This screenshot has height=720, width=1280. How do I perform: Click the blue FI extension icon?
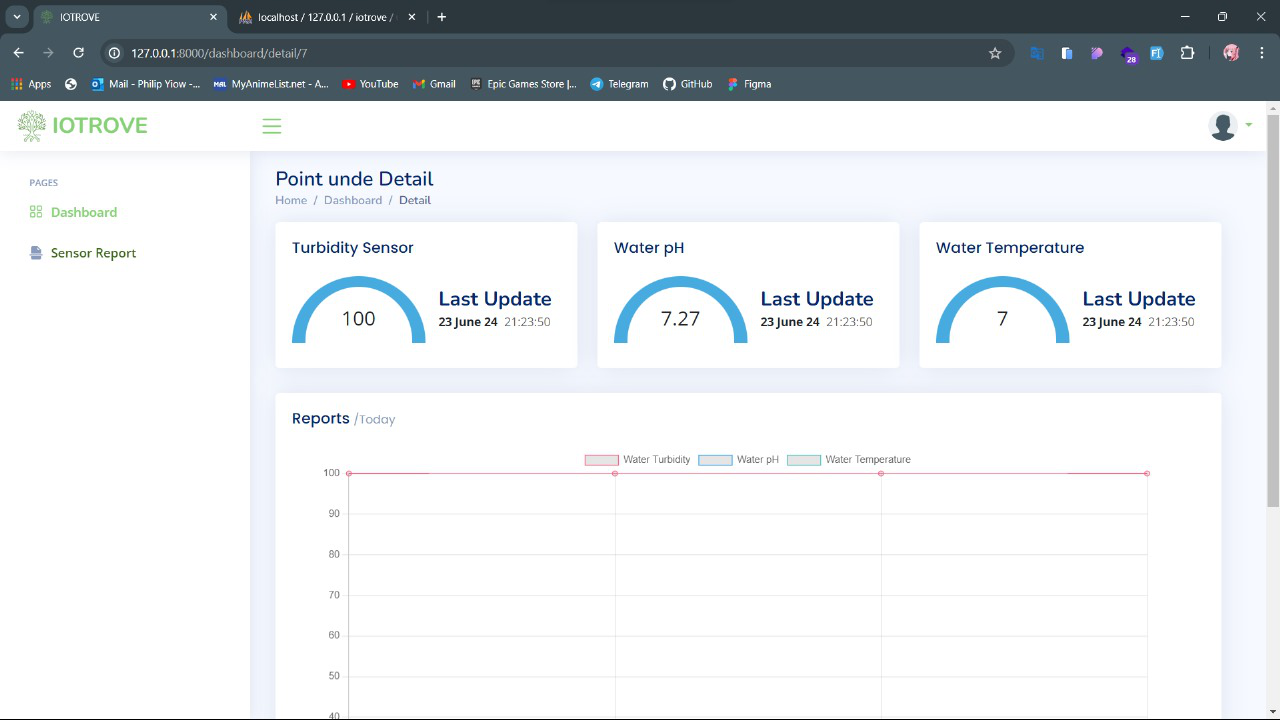pos(1157,53)
